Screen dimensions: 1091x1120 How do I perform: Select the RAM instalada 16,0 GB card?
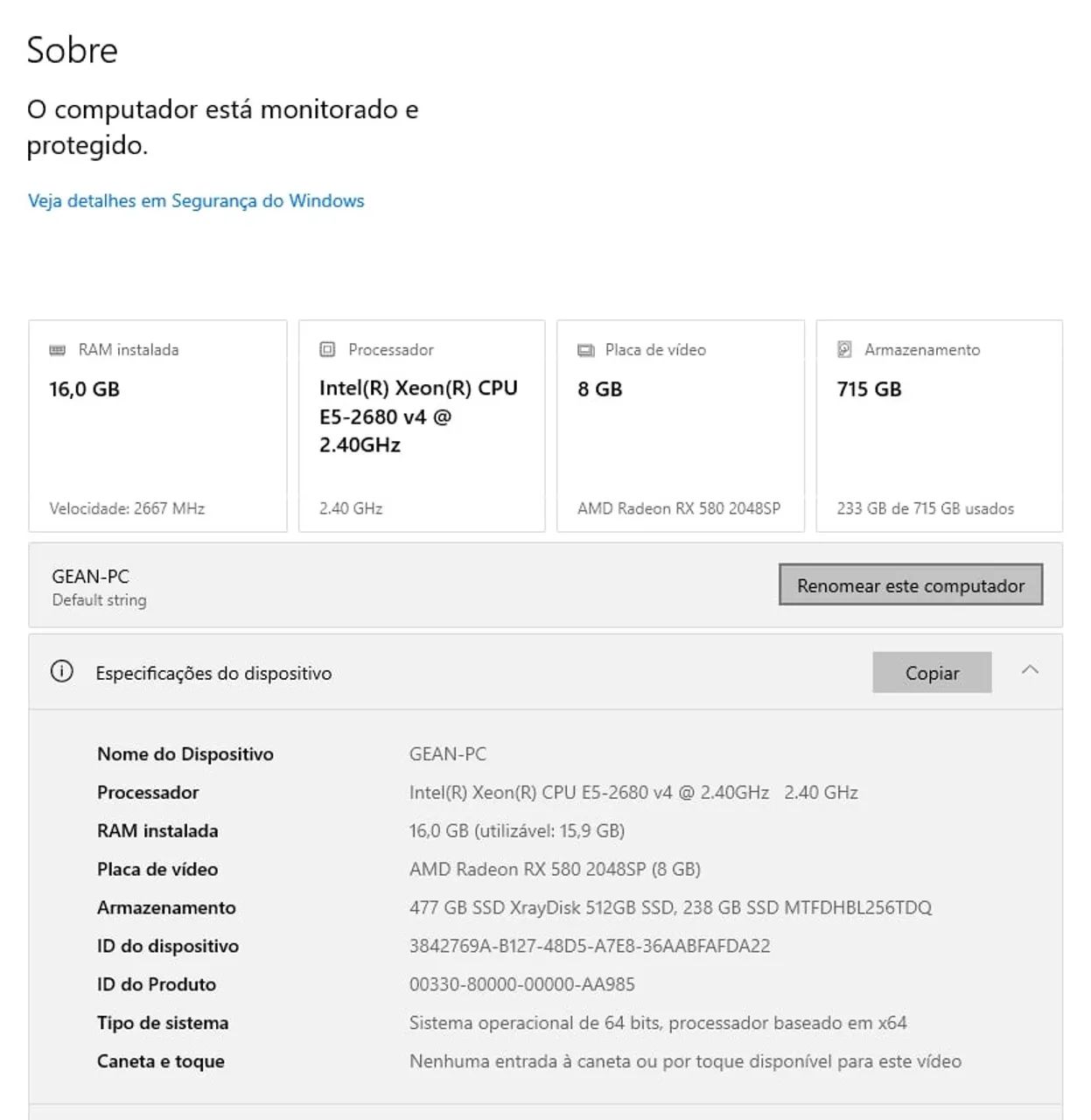[x=157, y=426]
